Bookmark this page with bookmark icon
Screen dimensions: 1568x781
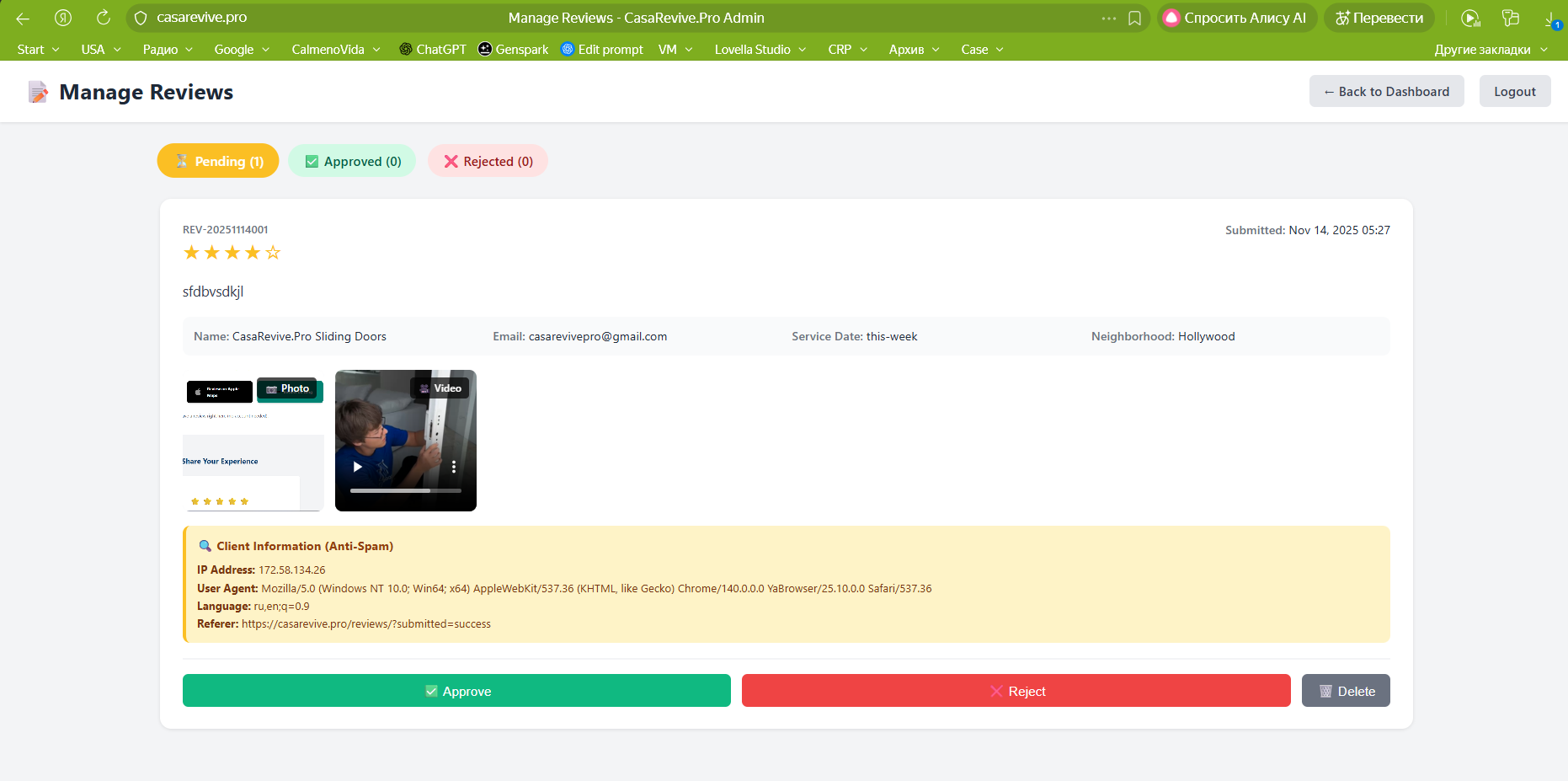pos(1134,18)
